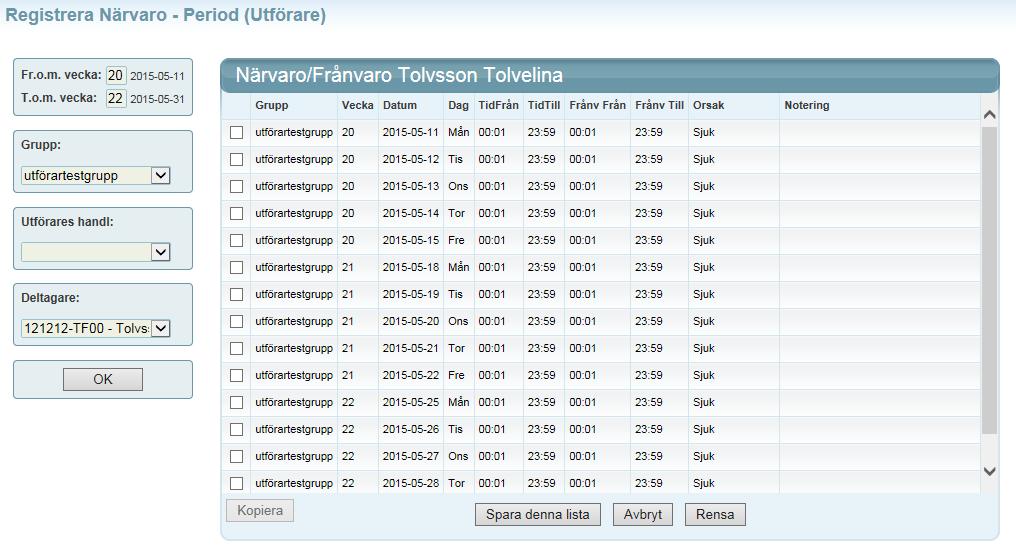
Task: Click the Dag column header
Action: tap(458, 105)
